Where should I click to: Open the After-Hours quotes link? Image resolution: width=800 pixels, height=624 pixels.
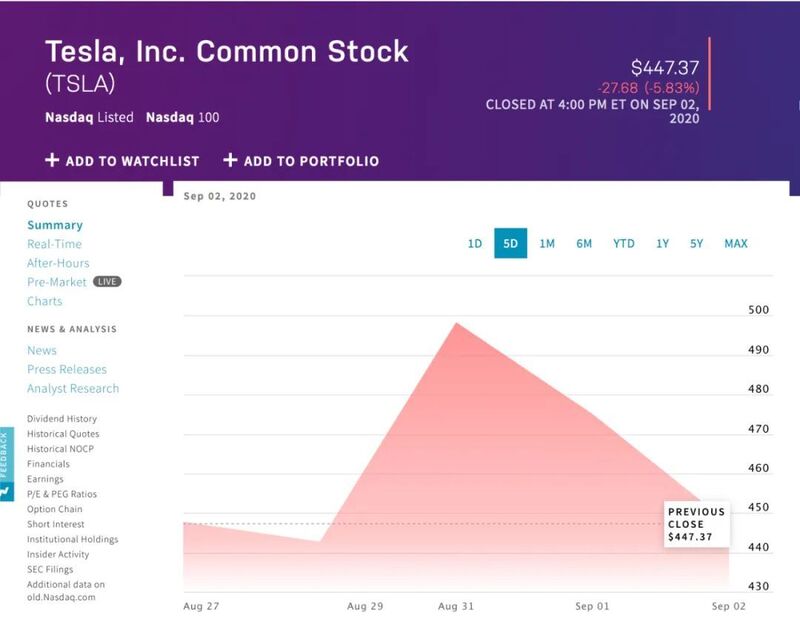[58, 263]
